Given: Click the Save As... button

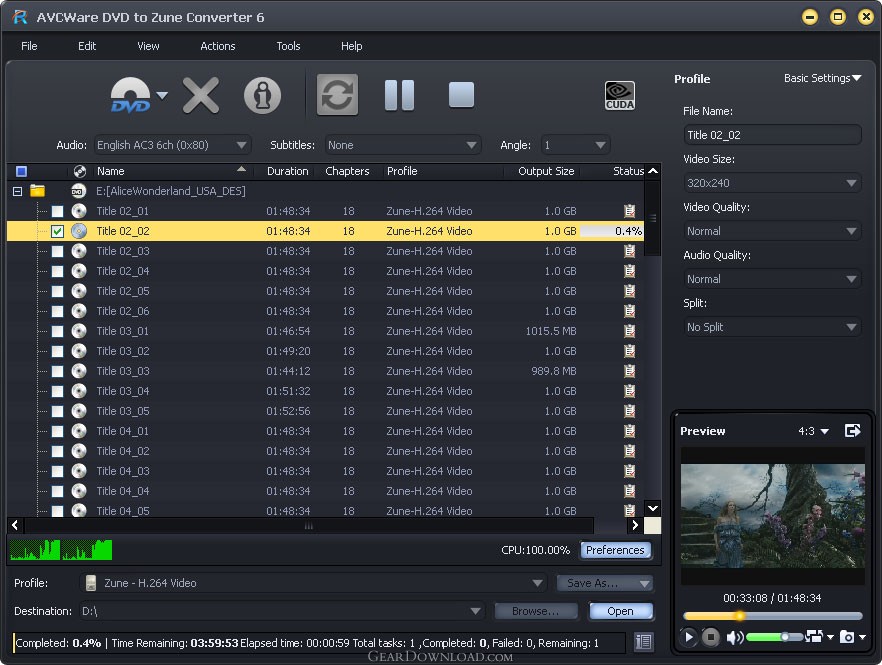Looking at the screenshot, I should pos(604,583).
